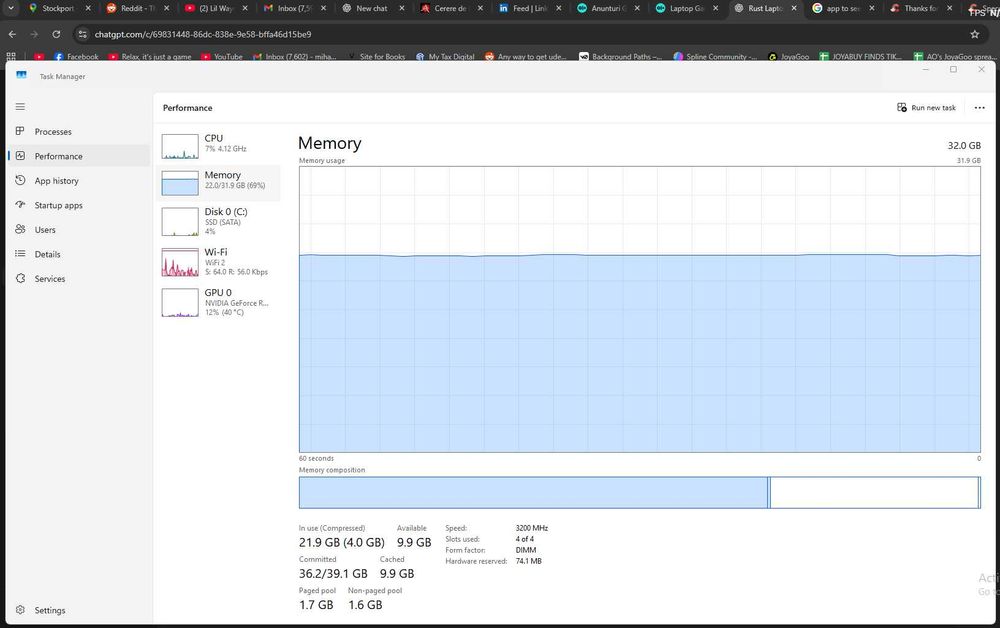Screen dimensions: 1000x628
Task: Open the Relax, it's just a game bookmark
Action: (x=150, y=57)
